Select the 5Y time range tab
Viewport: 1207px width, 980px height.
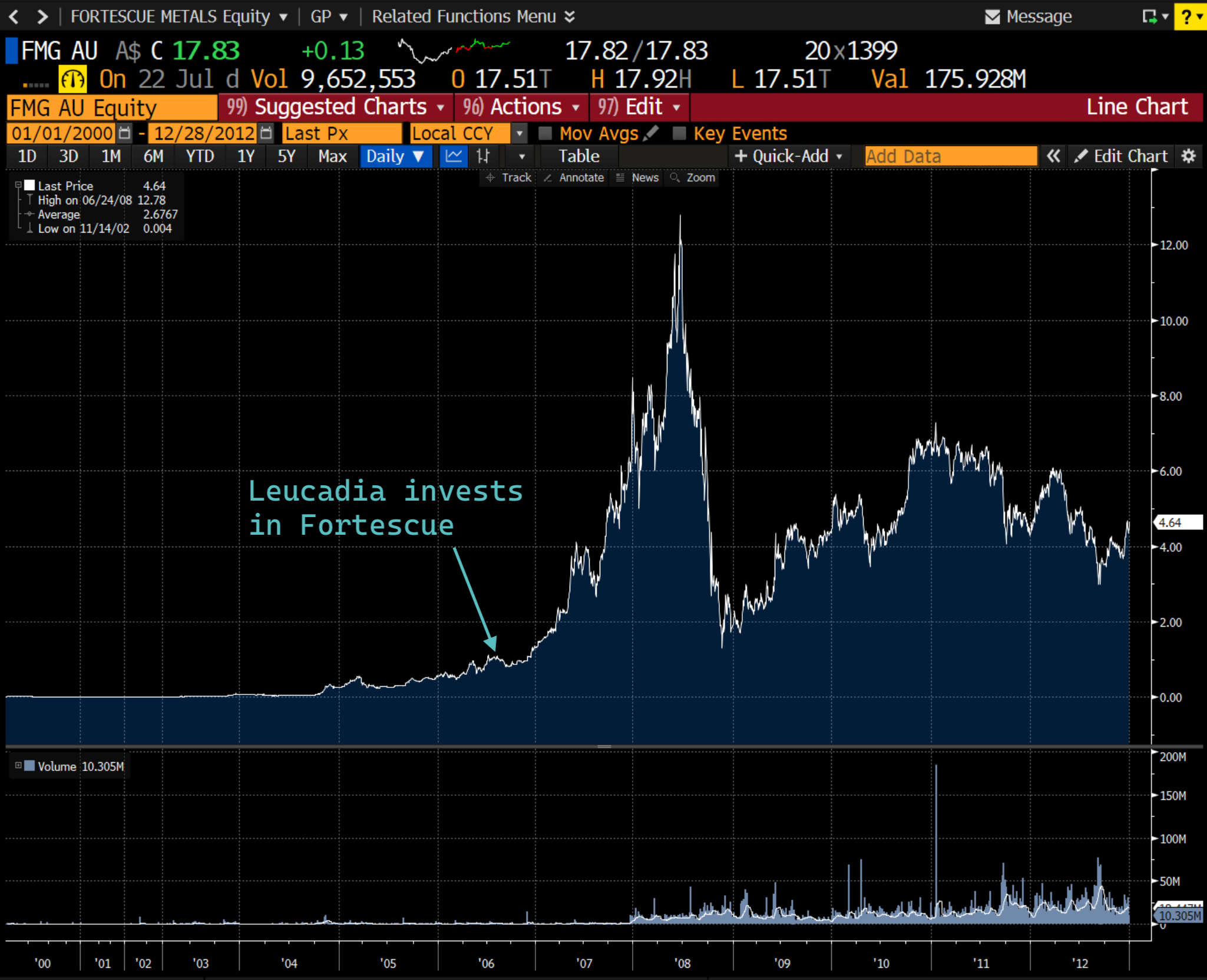click(286, 156)
